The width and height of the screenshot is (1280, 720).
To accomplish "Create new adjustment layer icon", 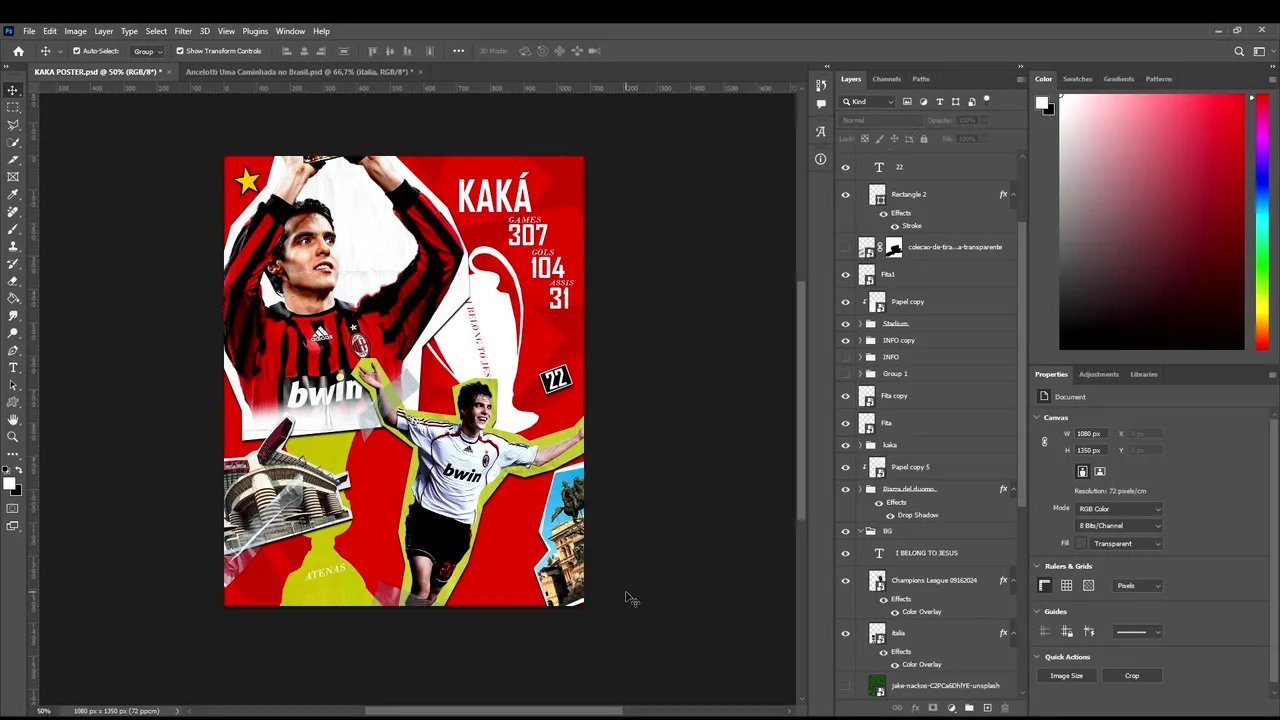I will point(951,708).
